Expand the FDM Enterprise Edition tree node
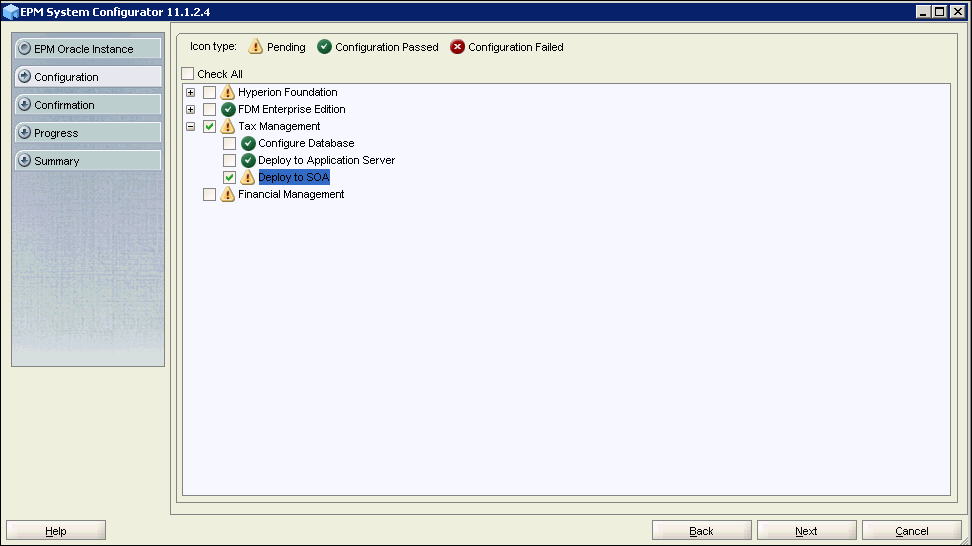This screenshot has height=546, width=972. coord(190,110)
